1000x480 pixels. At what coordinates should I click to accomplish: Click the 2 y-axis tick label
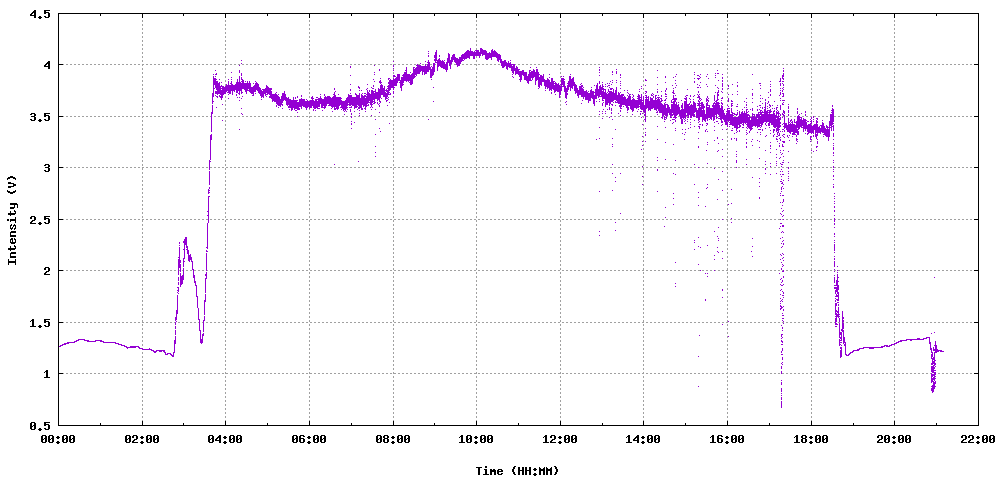pyautogui.click(x=47, y=271)
